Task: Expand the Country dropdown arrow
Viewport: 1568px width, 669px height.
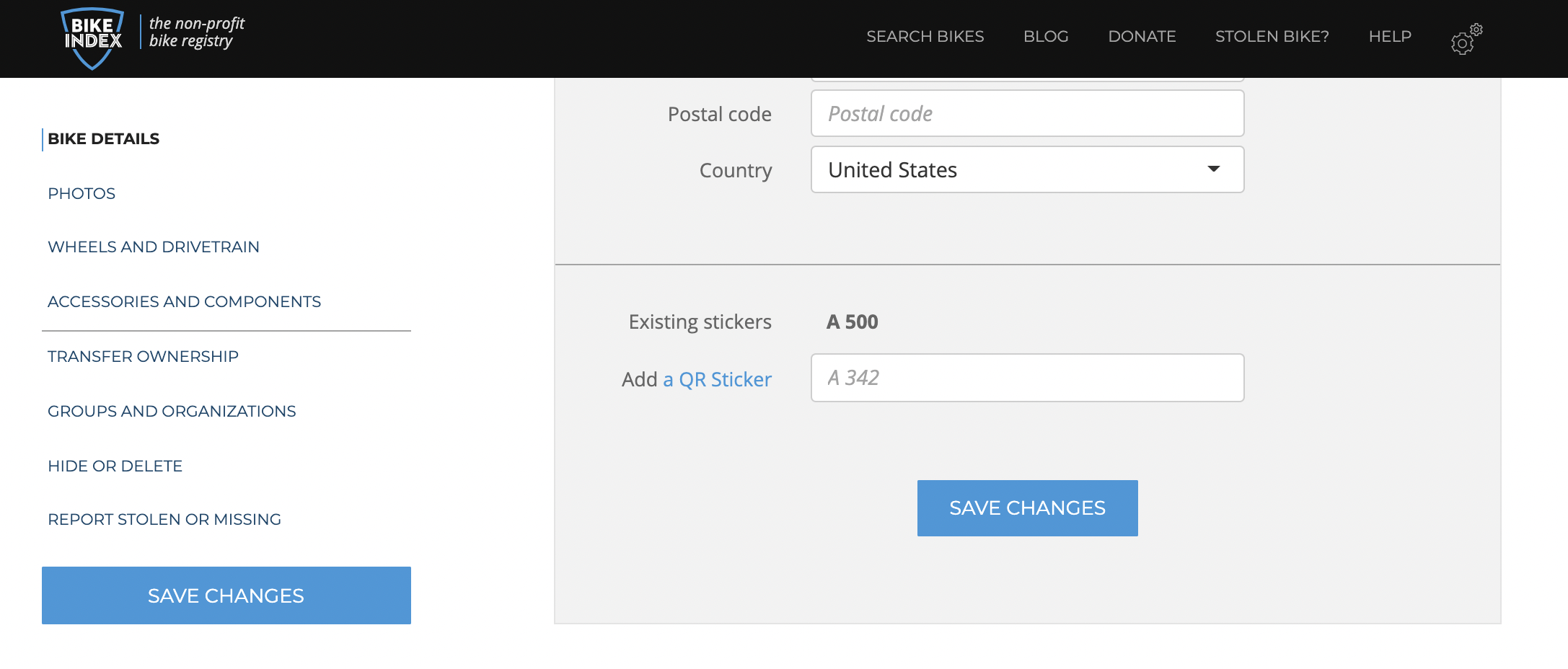Action: click(1213, 169)
